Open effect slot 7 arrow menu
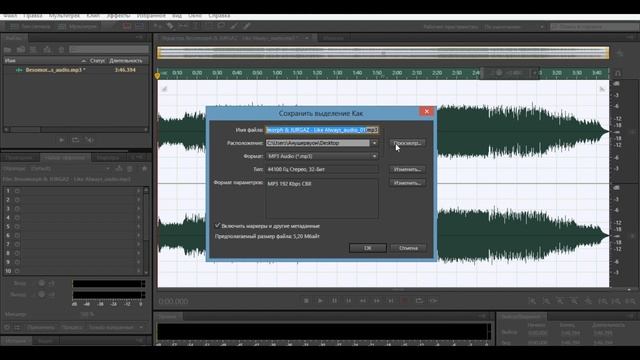The width and height of the screenshot is (640, 360). click(138, 244)
